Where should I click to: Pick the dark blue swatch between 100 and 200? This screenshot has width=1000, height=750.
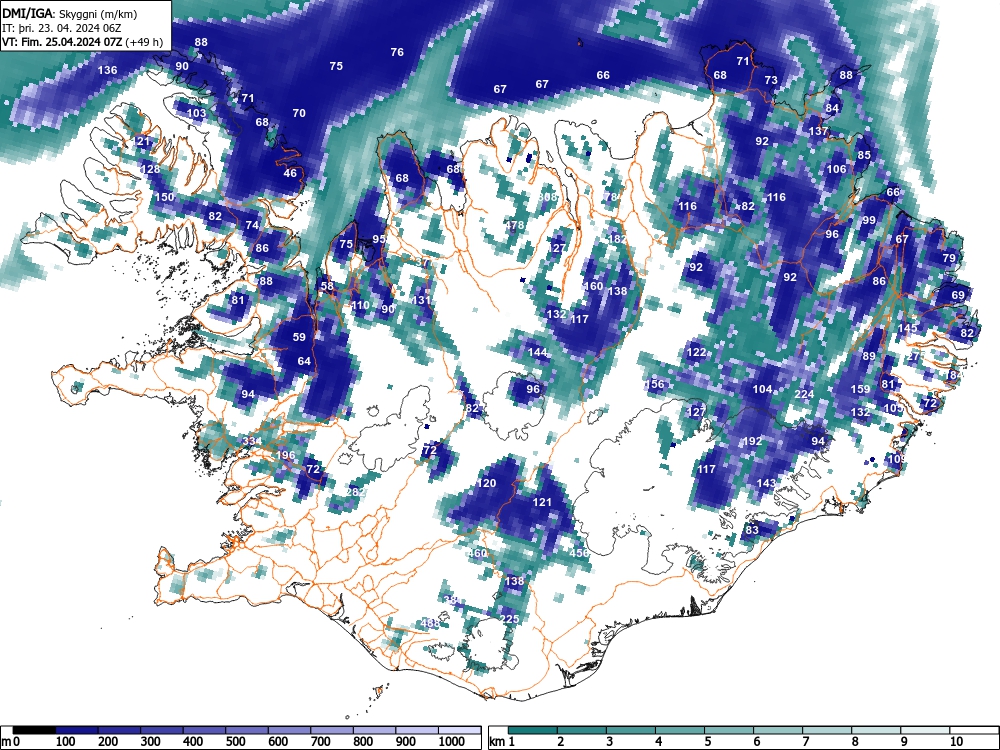click(77, 730)
